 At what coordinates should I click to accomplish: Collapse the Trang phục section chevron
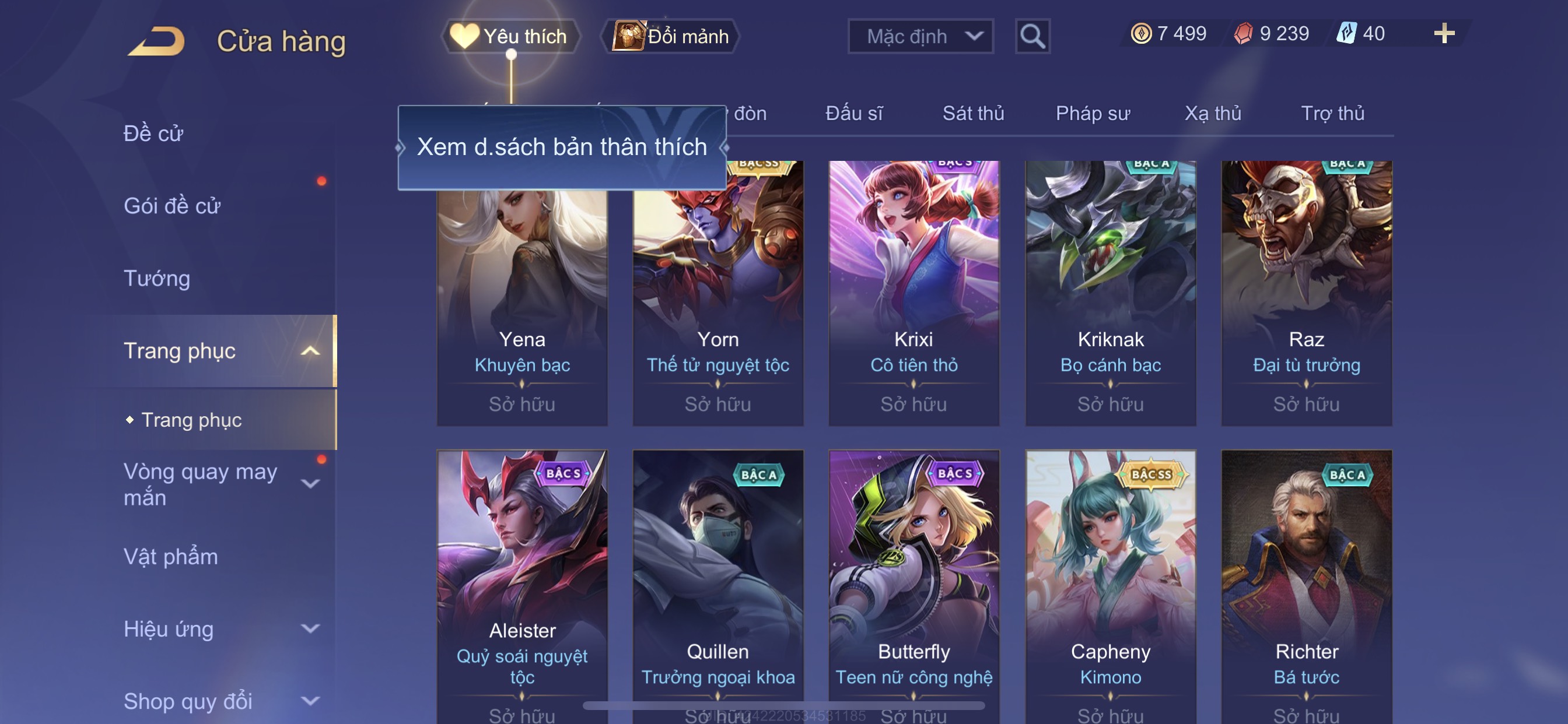coord(310,351)
